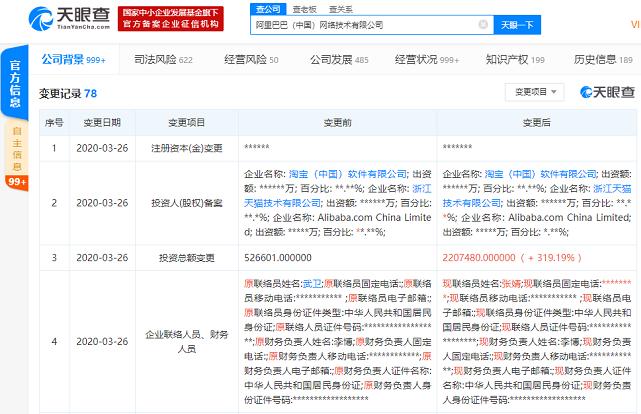The image size is (641, 414).
Task: Click the VIP text at top right
Action: click(x=636, y=25)
